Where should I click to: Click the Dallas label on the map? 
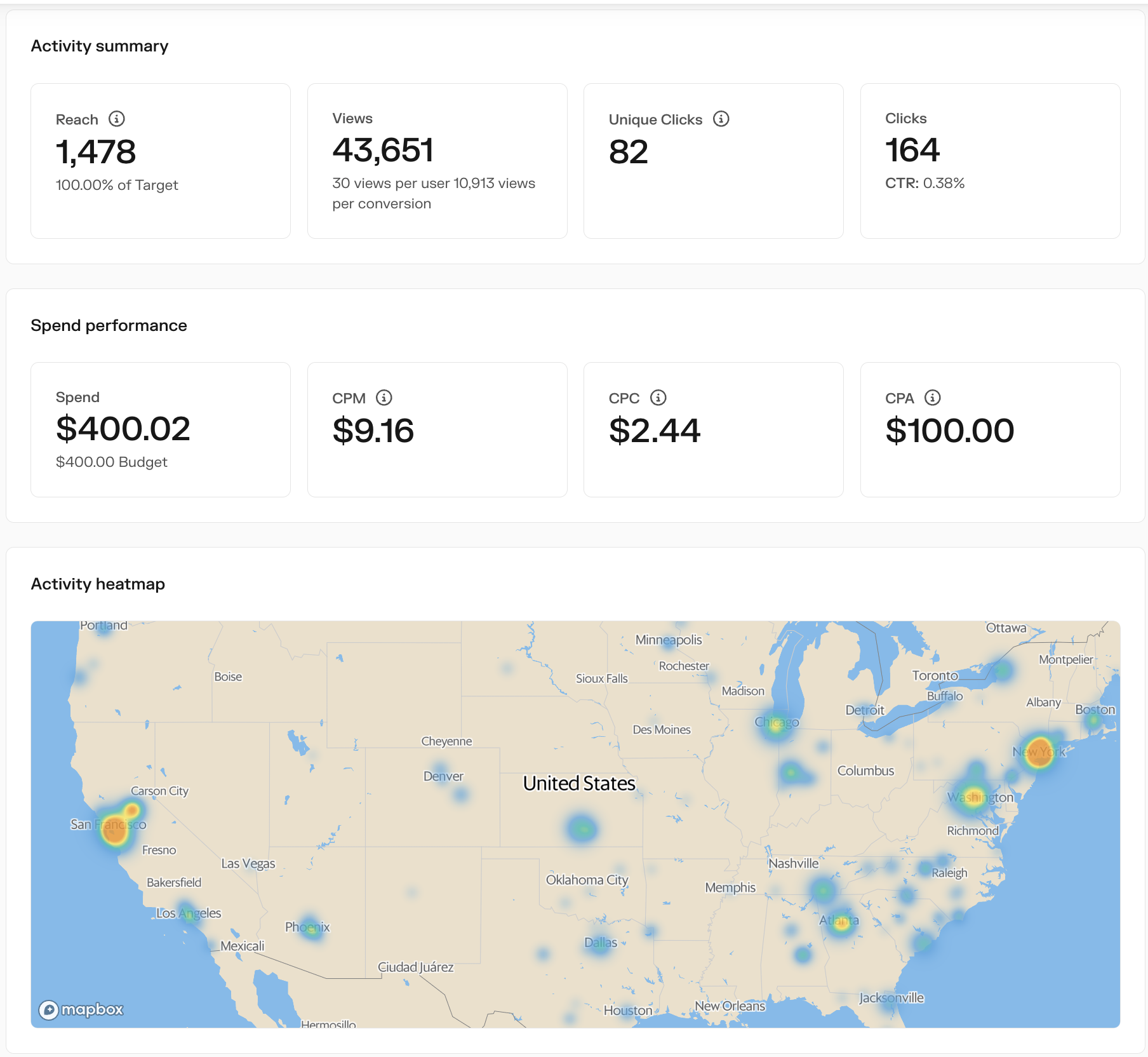click(601, 943)
